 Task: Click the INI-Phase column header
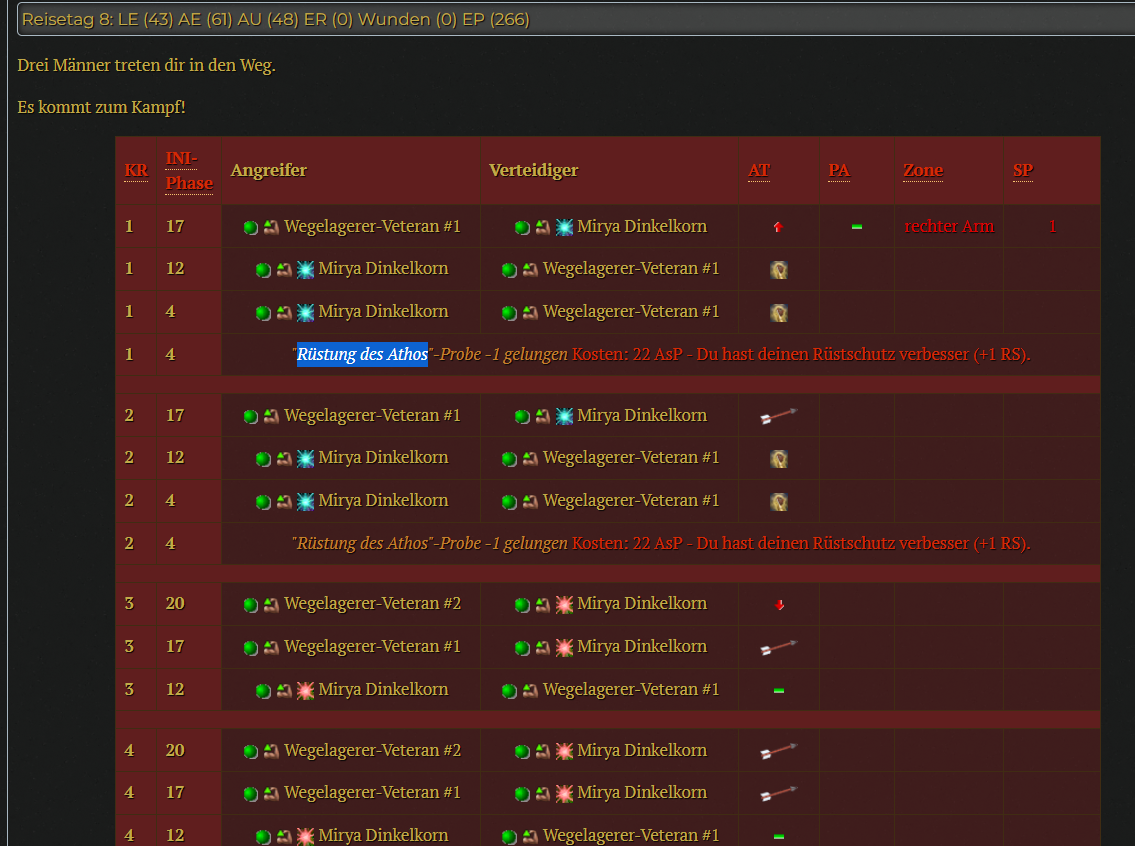(x=189, y=170)
